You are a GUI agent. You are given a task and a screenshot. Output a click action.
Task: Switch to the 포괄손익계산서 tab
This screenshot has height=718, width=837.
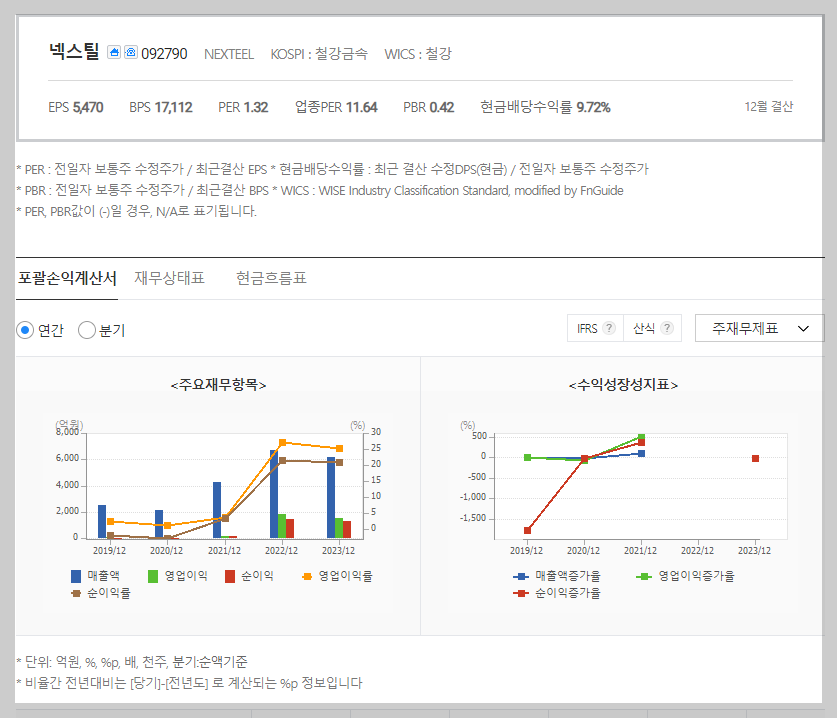(67, 278)
